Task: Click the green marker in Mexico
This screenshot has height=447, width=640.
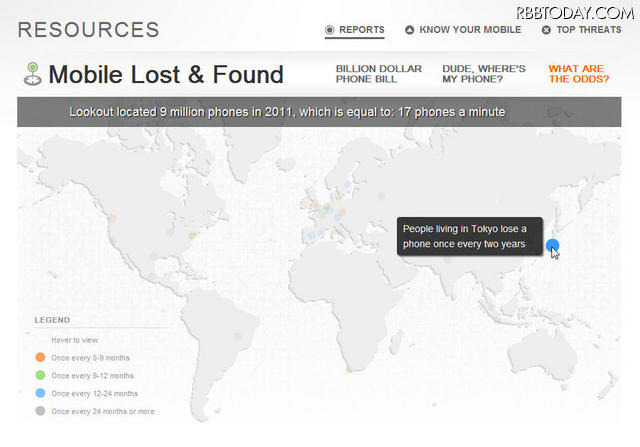Action: click(152, 276)
